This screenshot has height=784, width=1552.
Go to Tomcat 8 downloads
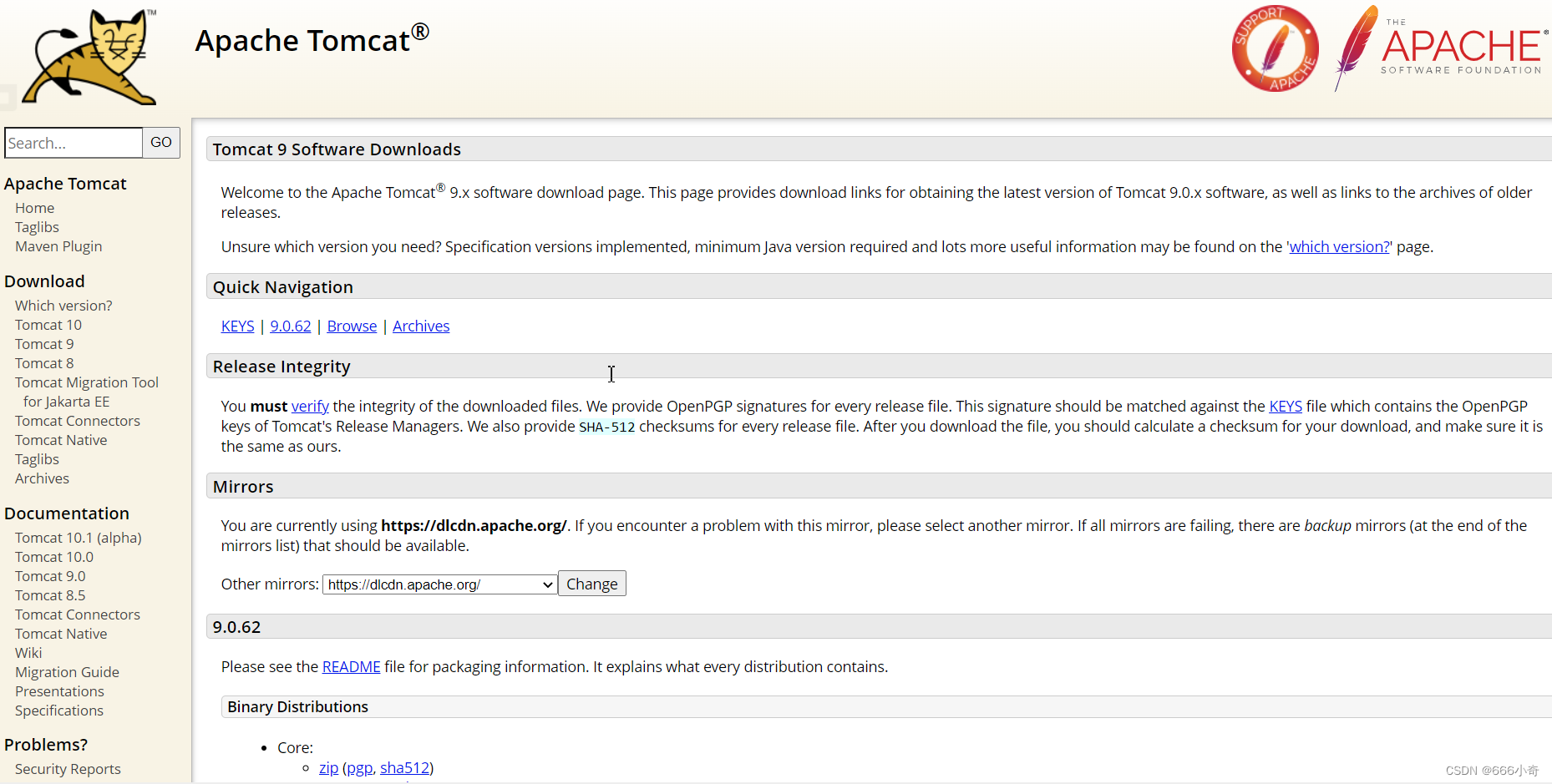(x=44, y=363)
